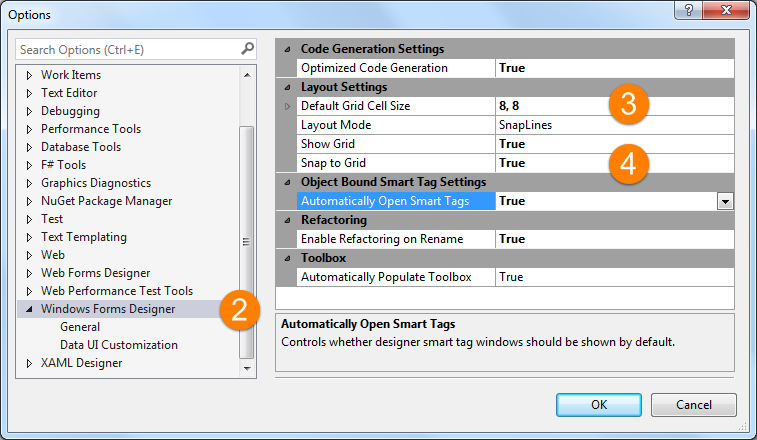
Task: Expand the XAML Designer node
Action: point(29,363)
